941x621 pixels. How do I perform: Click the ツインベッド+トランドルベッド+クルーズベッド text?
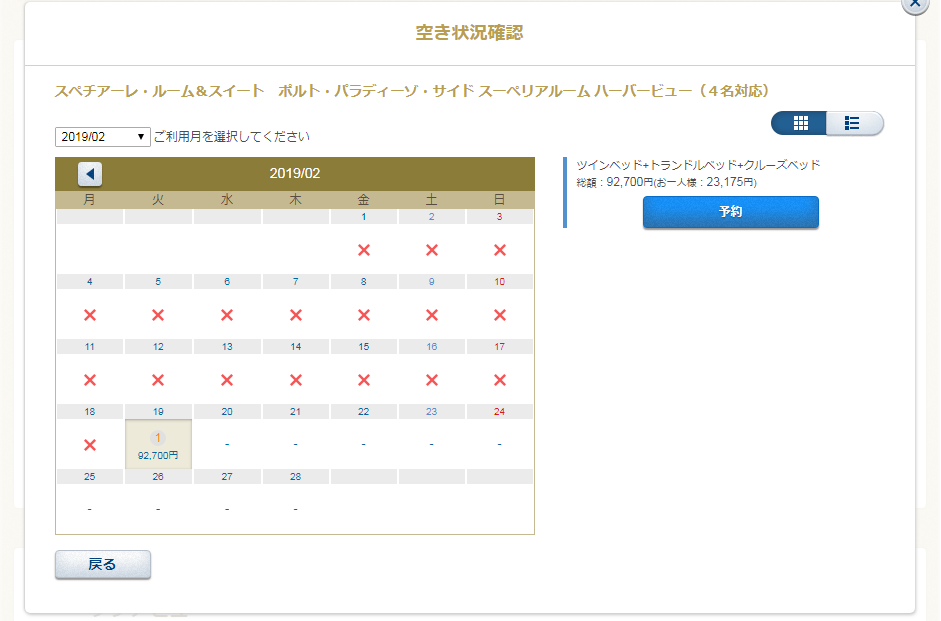tap(698, 165)
